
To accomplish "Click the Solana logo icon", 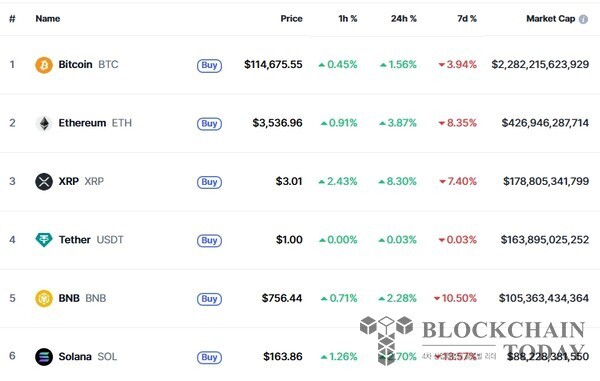I will [44, 357].
